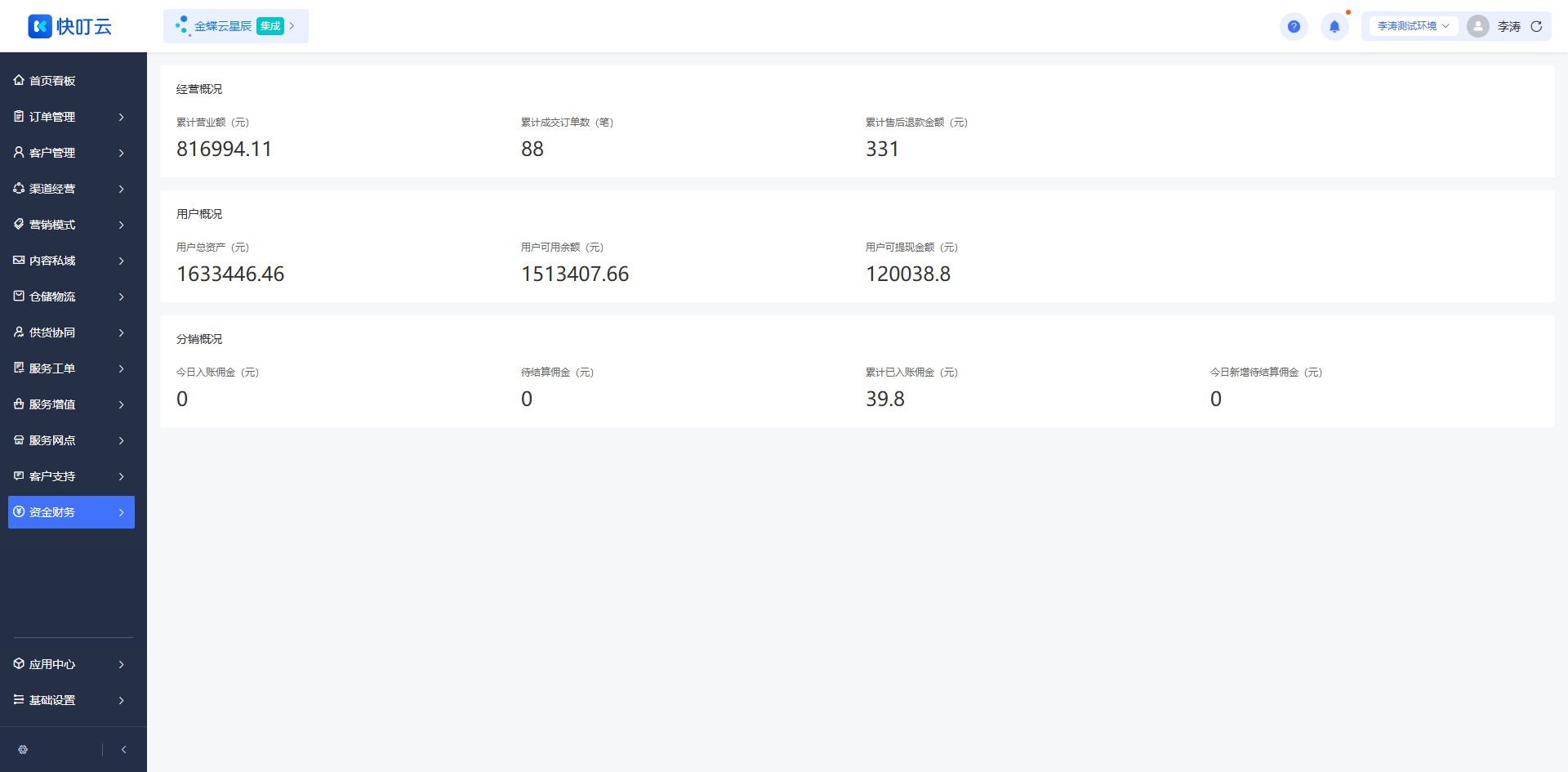Expand the 基础设置 menu arrow
Image resolution: width=1568 pixels, height=772 pixels.
121,700
